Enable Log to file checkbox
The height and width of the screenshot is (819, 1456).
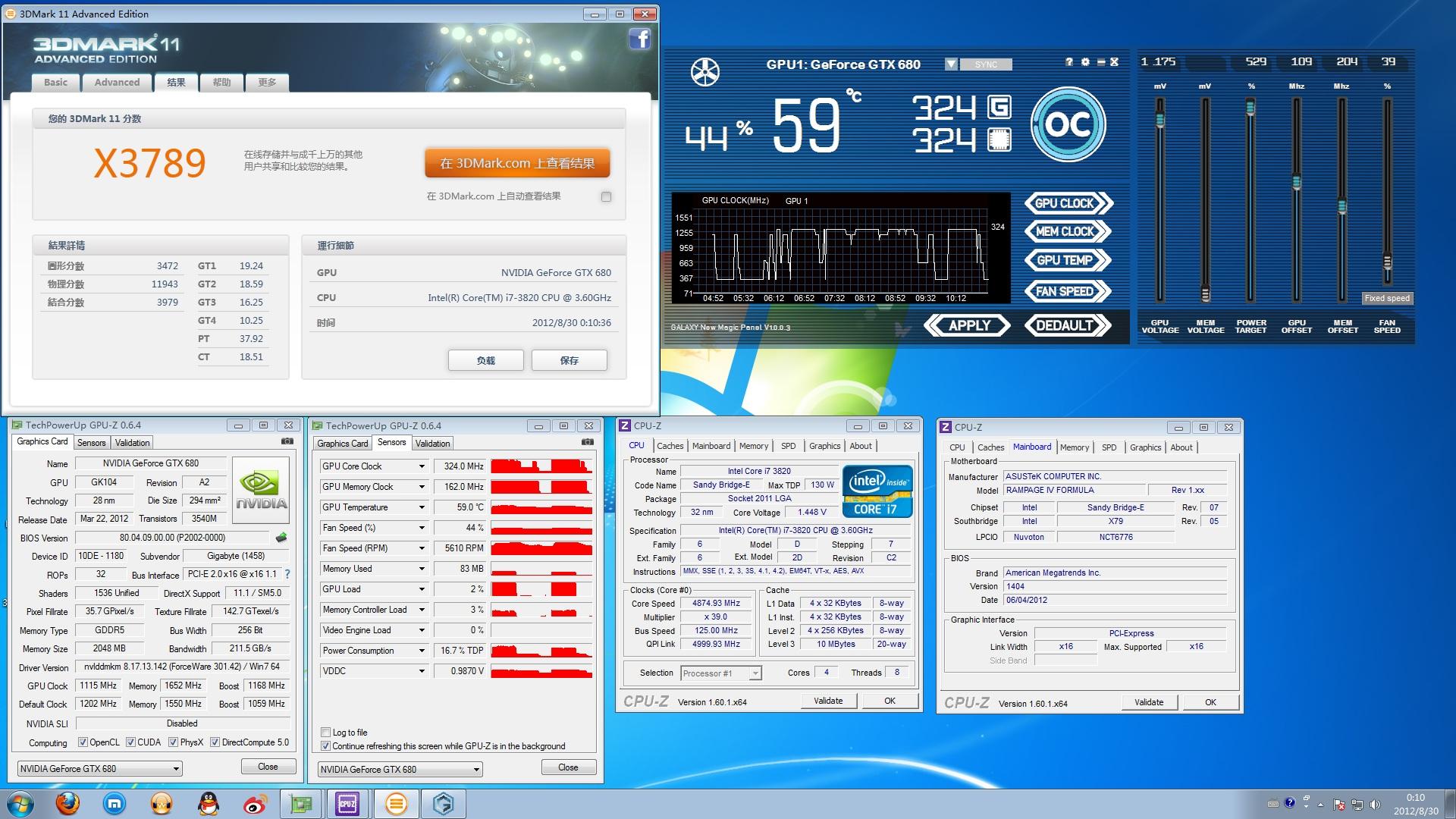click(x=325, y=733)
